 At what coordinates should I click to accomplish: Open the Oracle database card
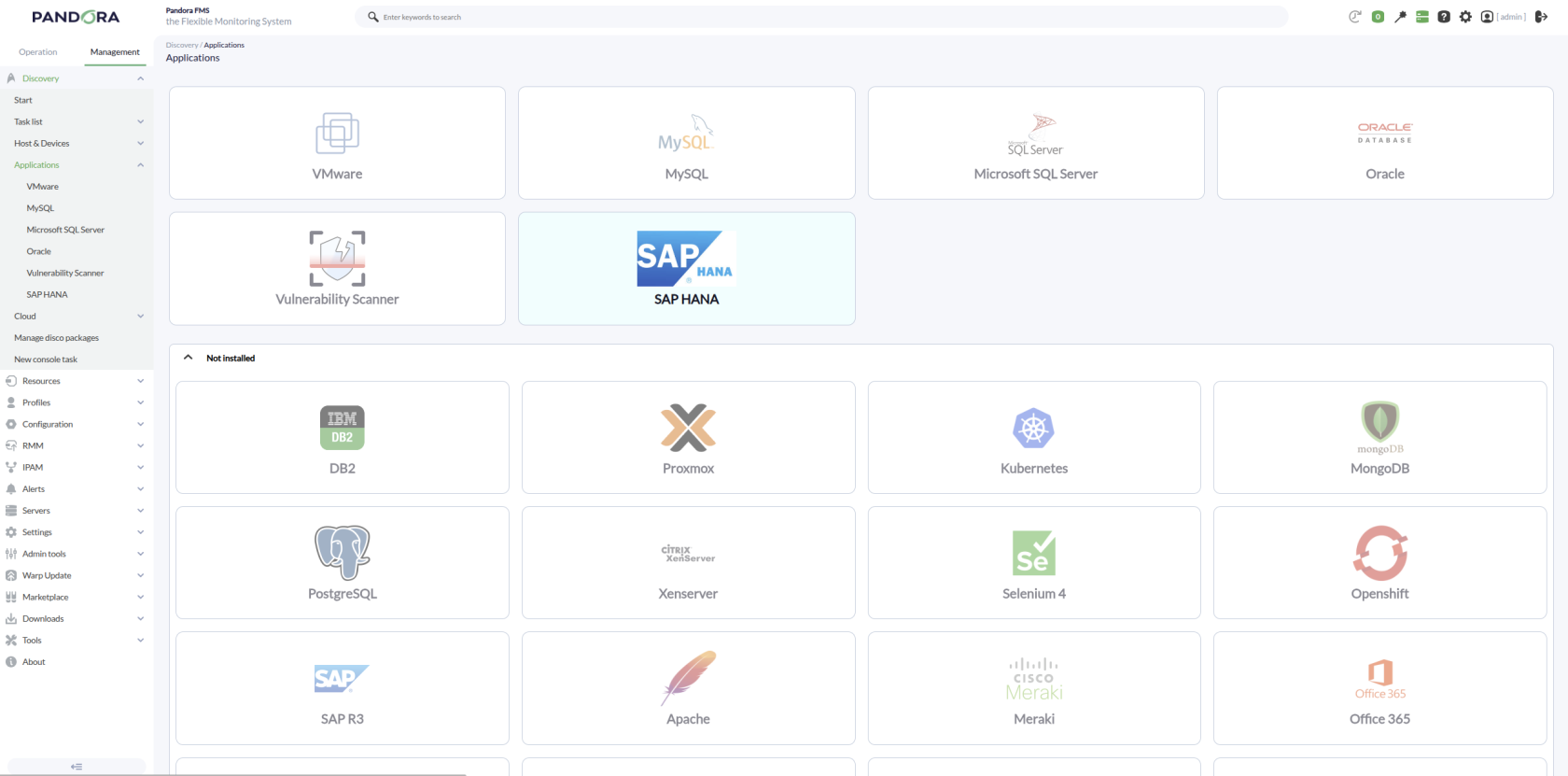(1385, 143)
